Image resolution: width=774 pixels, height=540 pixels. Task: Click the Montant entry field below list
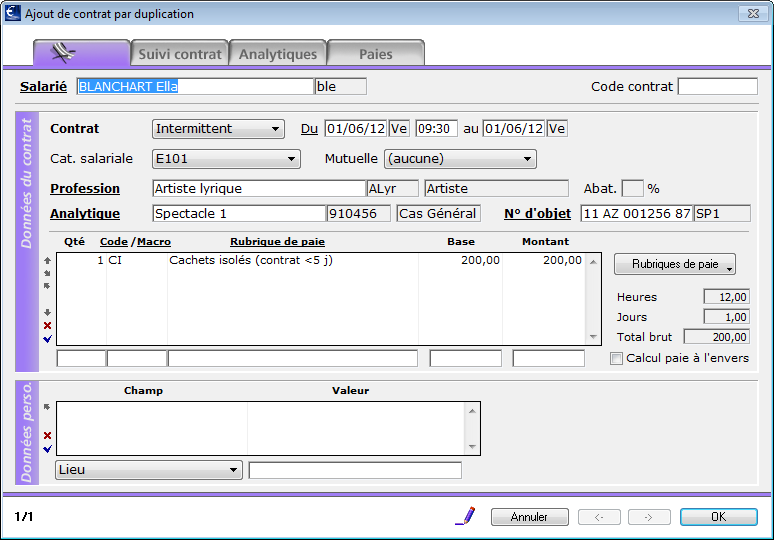[x=548, y=358]
